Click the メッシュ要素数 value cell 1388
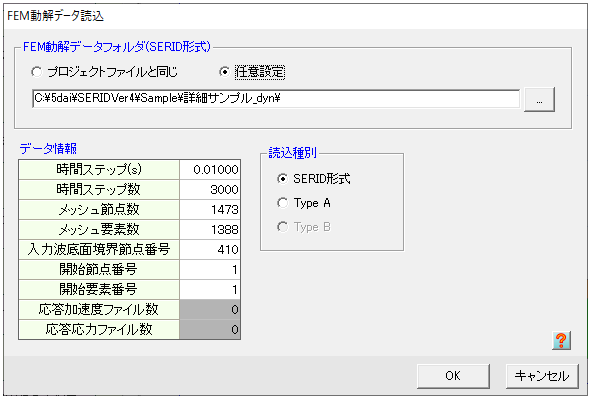 [x=210, y=230]
